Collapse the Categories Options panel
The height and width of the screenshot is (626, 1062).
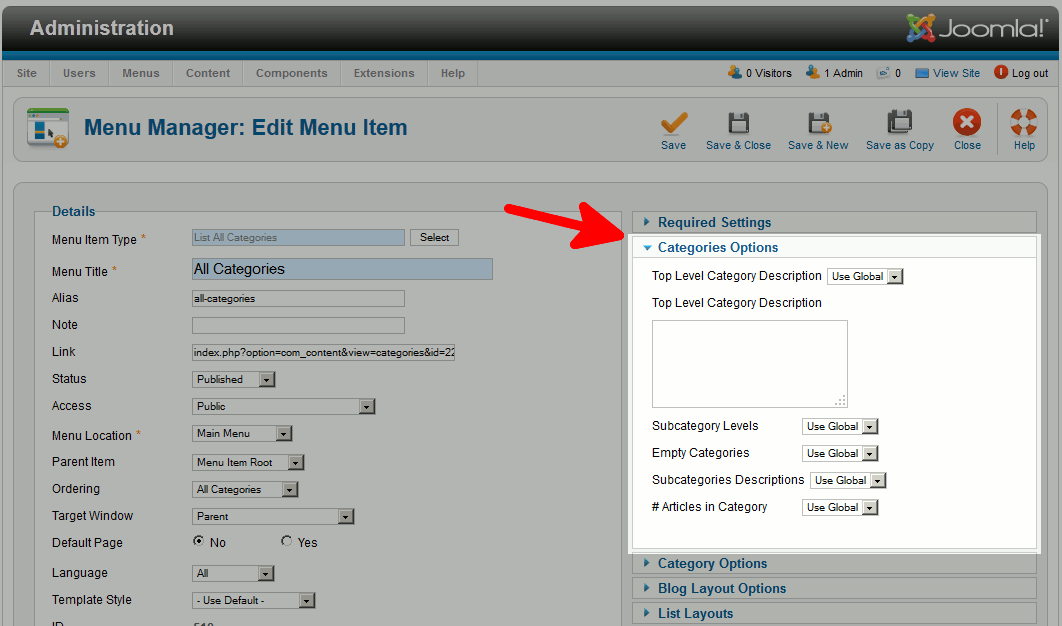834,247
